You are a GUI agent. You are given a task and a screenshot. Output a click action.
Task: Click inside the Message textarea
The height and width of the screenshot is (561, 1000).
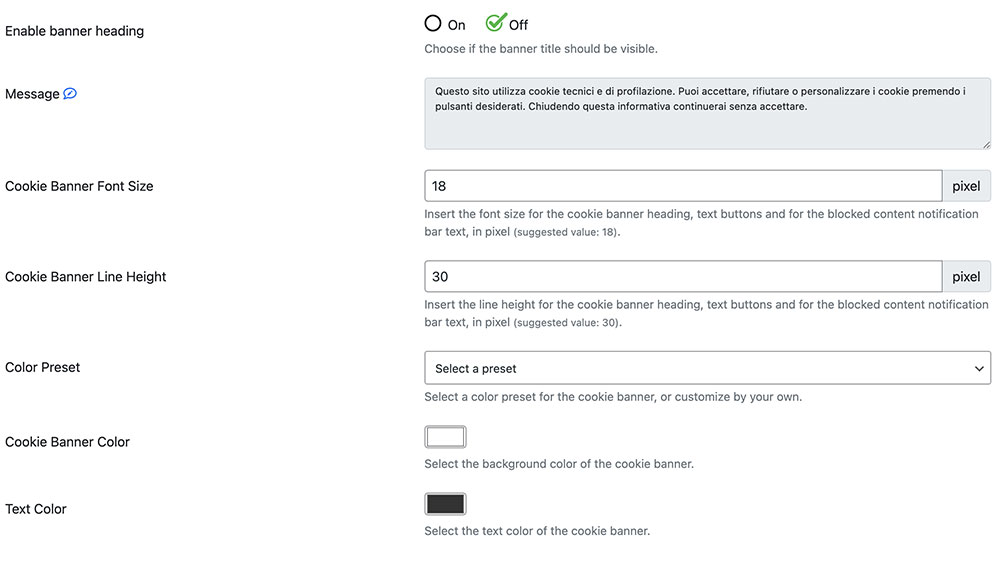(707, 113)
